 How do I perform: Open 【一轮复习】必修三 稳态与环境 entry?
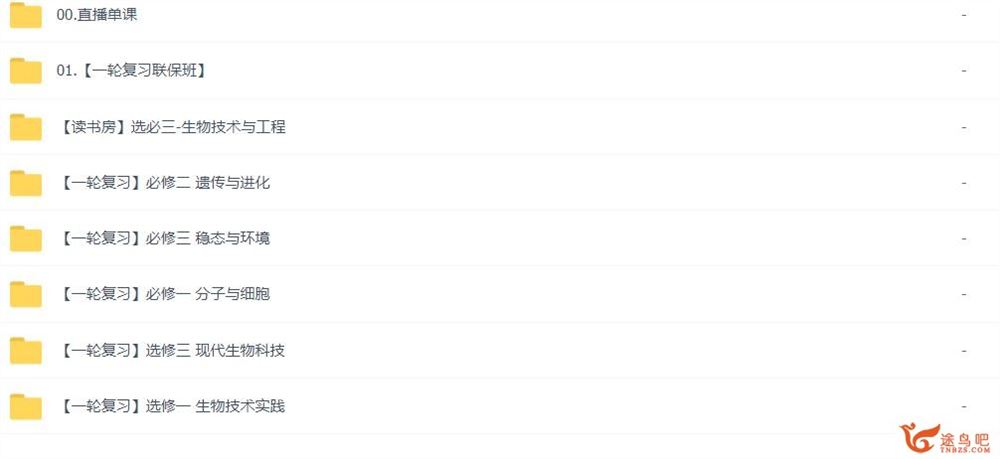(165, 238)
